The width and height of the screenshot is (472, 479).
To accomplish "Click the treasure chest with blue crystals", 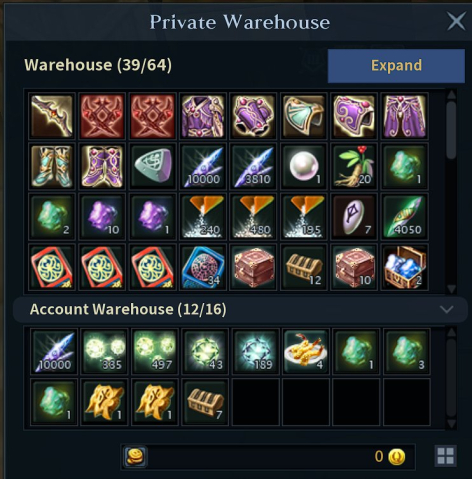I will pyautogui.click(x=405, y=267).
